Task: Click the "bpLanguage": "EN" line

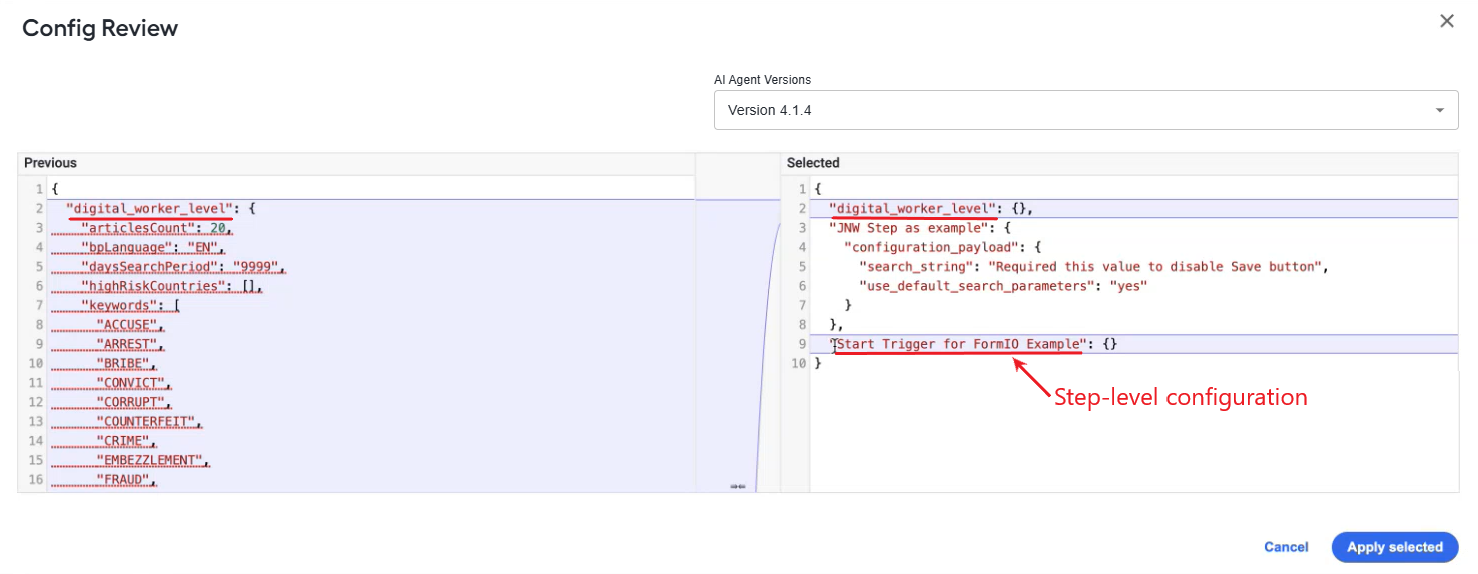Action: tap(154, 247)
